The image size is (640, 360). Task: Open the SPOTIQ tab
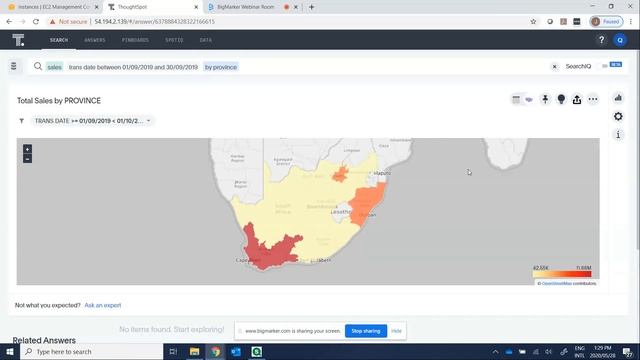174,40
